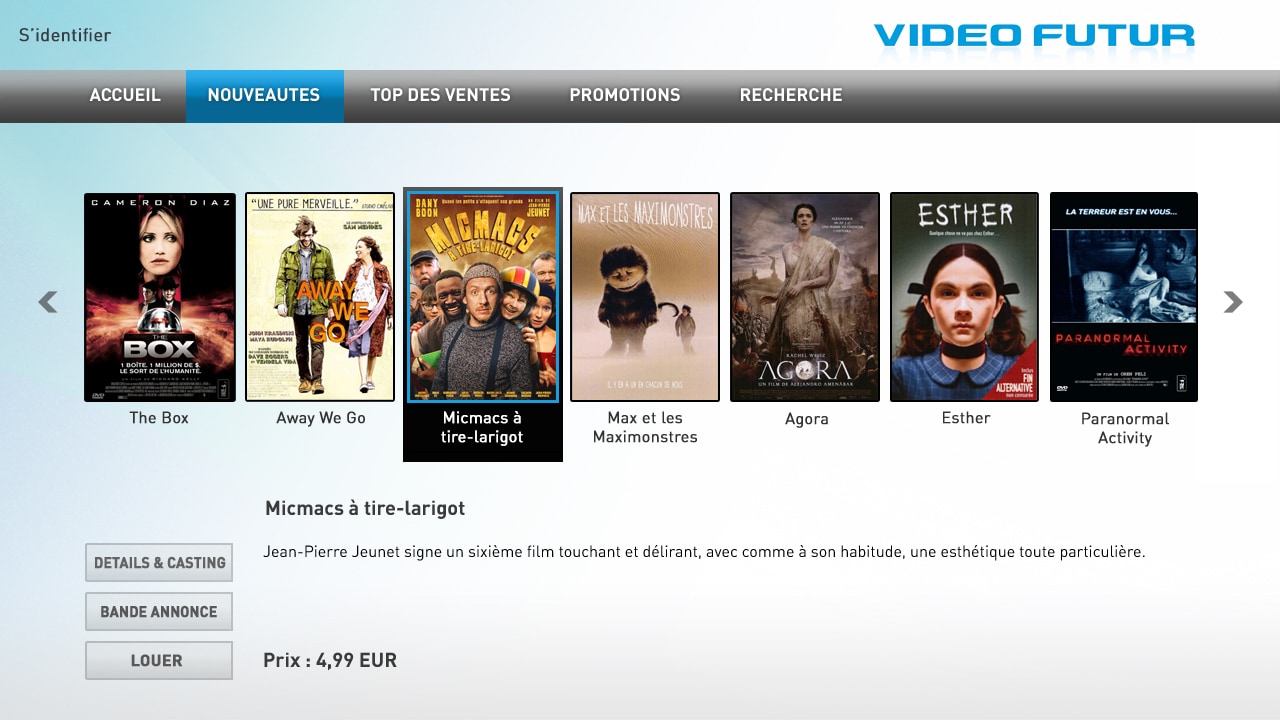The width and height of the screenshot is (1280, 720).
Task: Choose the Micmacs à tire-larigot poster
Action: point(483,297)
